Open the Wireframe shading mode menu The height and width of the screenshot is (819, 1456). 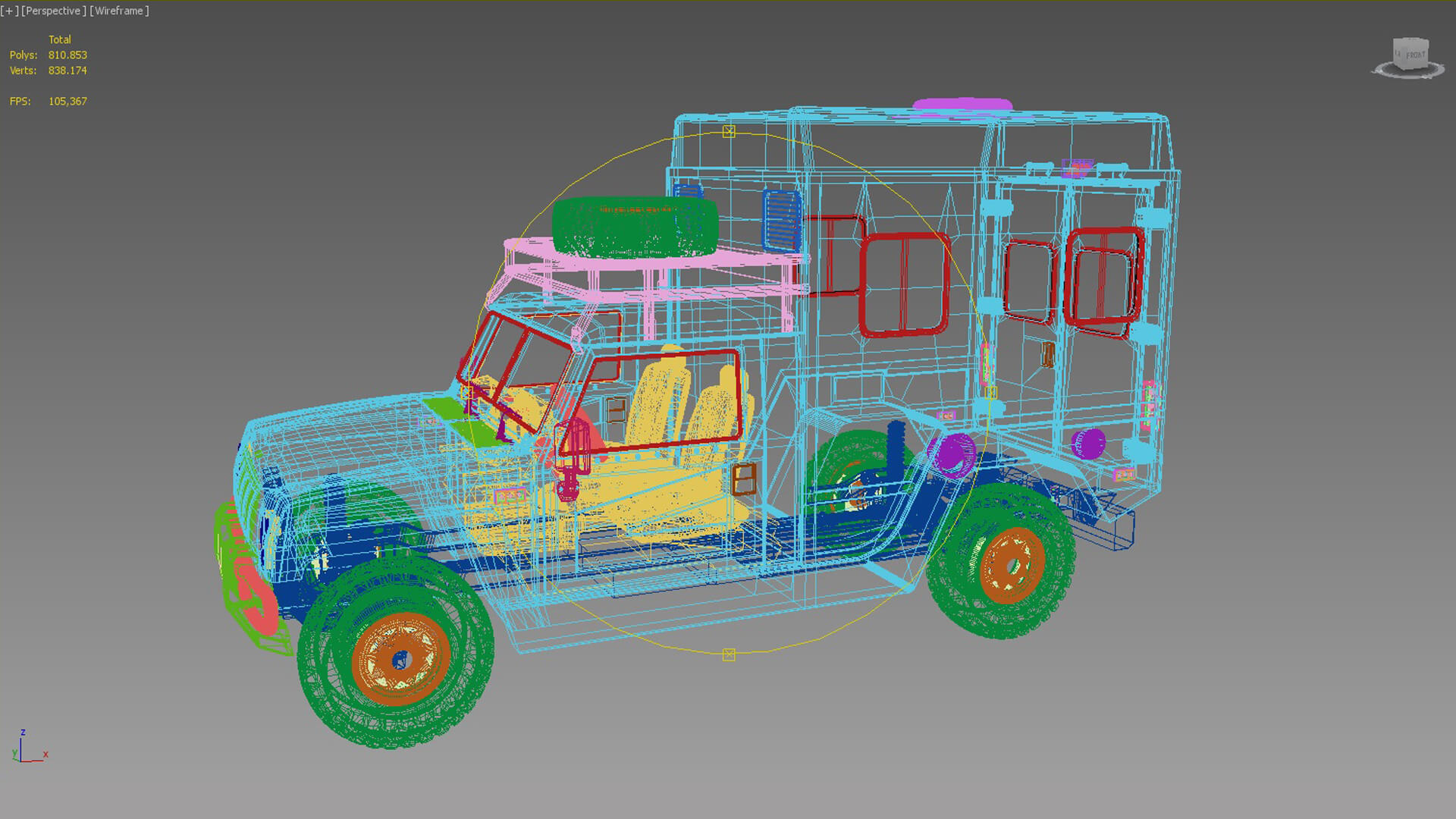click(x=119, y=11)
